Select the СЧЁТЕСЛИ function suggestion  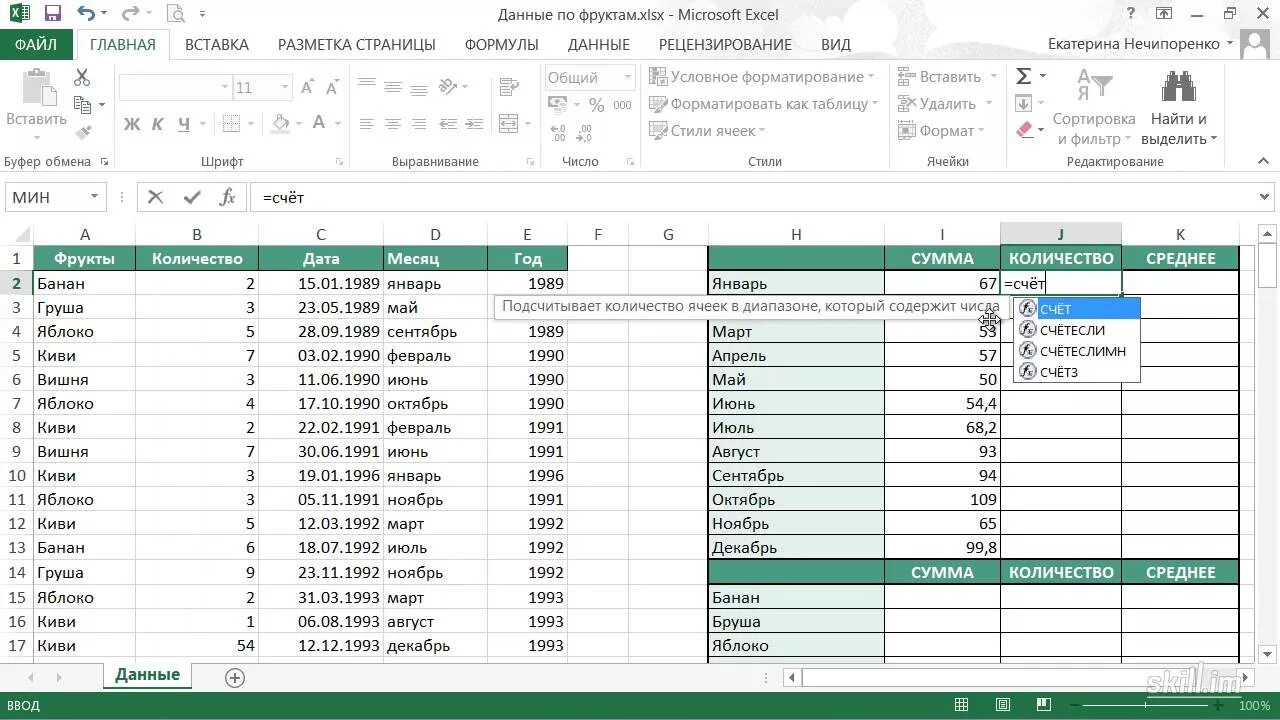coord(1076,330)
